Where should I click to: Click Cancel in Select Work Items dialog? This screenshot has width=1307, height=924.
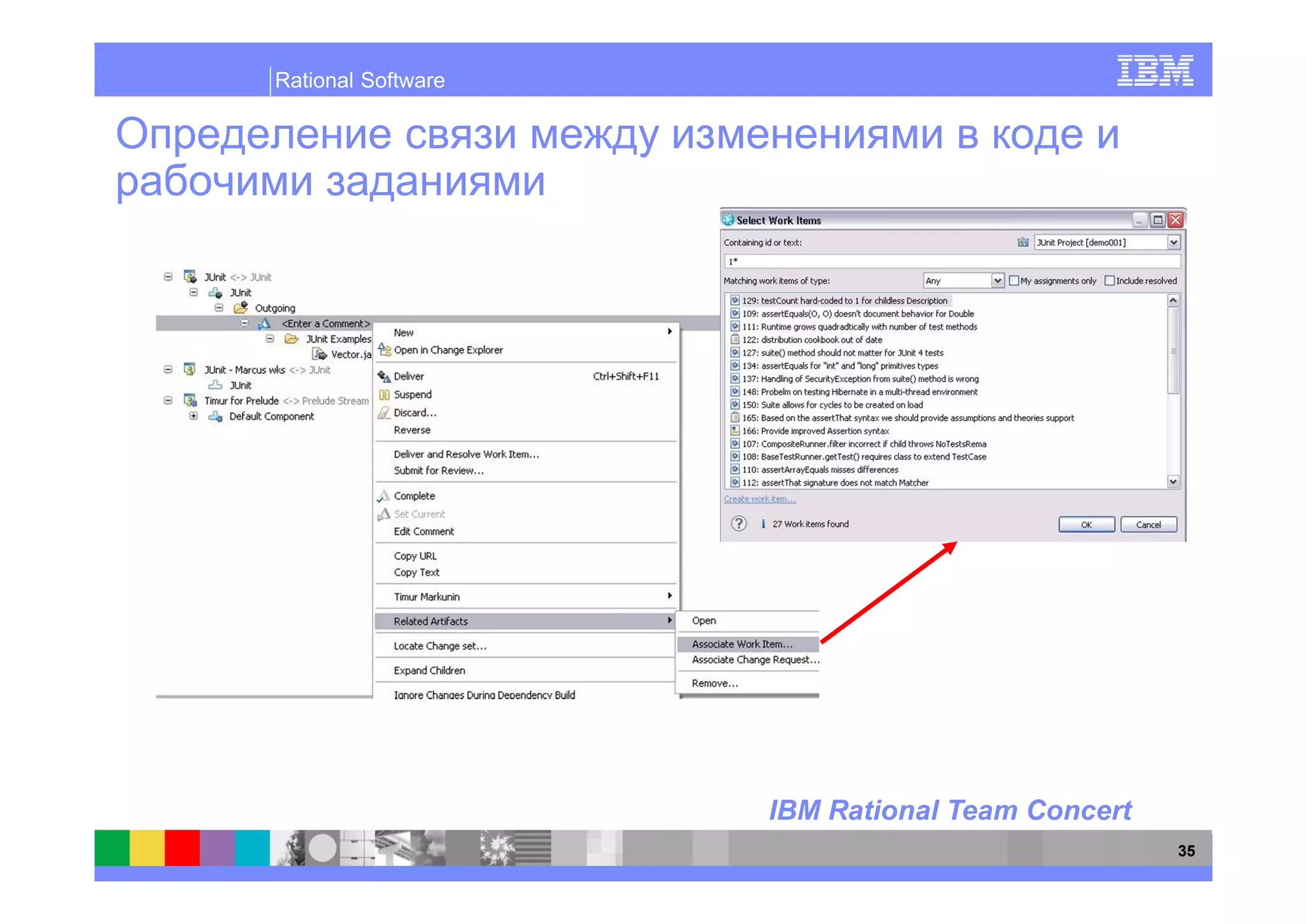click(x=1148, y=525)
